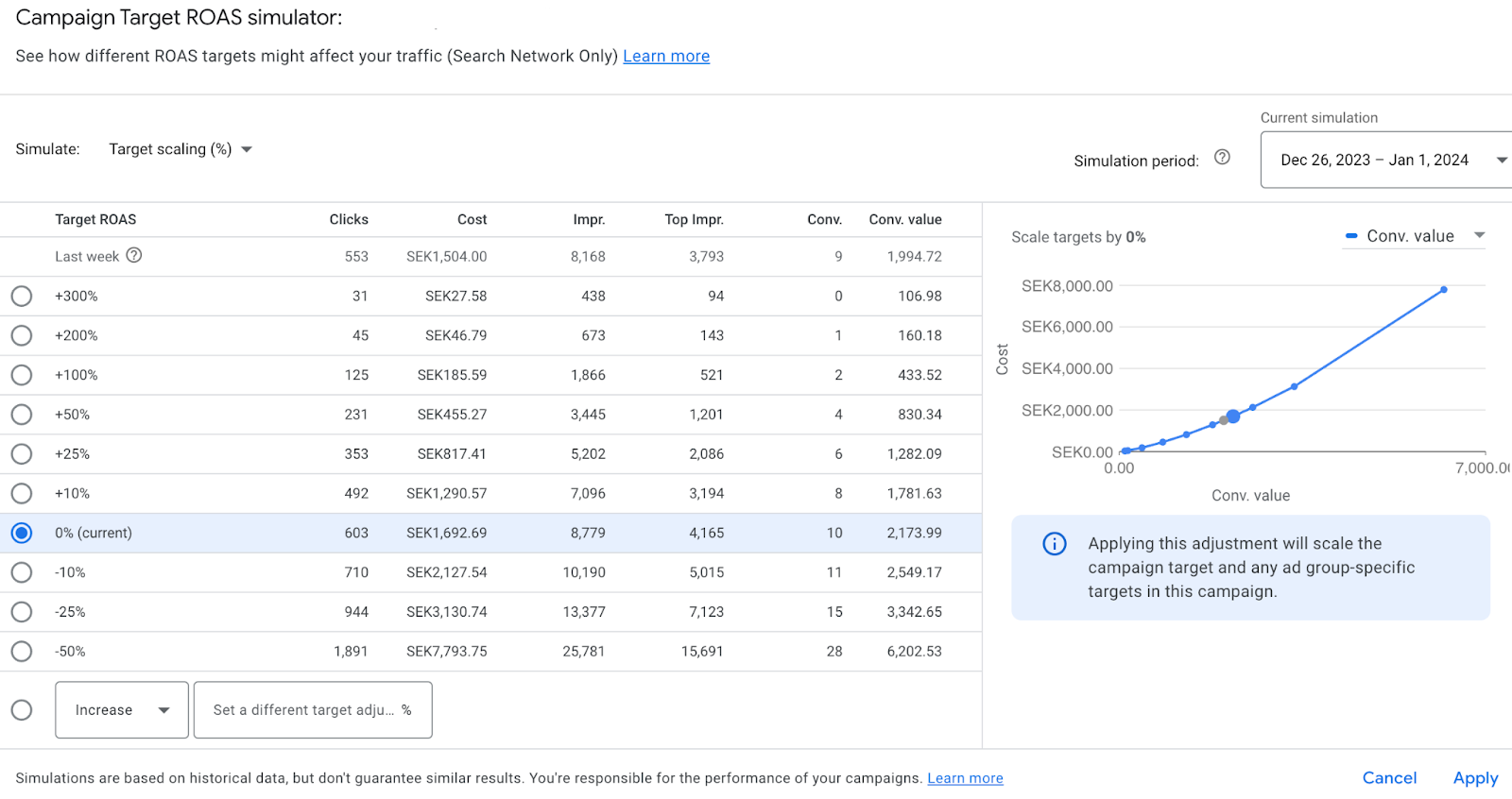Image resolution: width=1512 pixels, height=799 pixels.
Task: Click the different target adjustment input field
Action: (313, 710)
